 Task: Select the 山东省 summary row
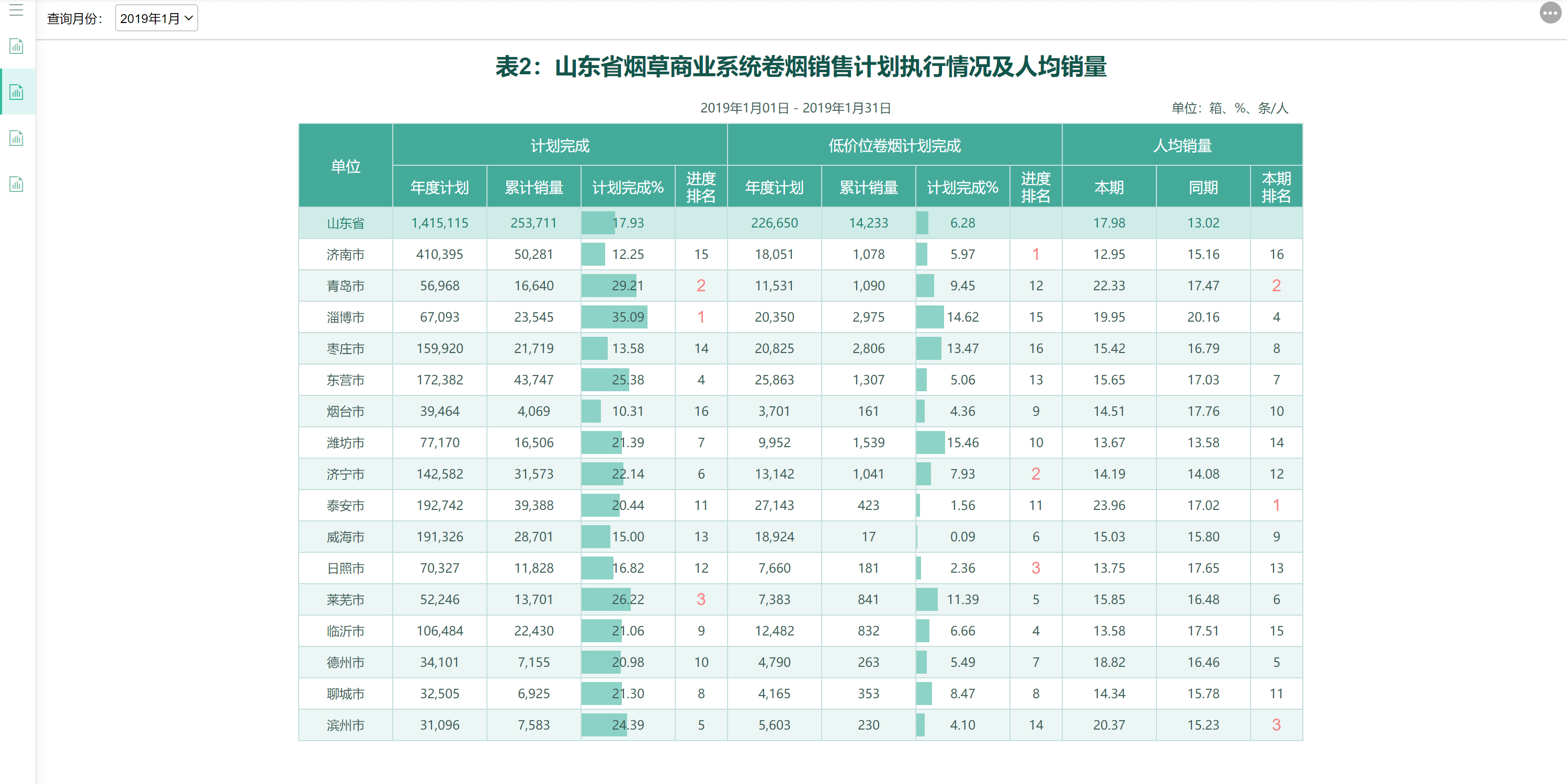coord(345,223)
